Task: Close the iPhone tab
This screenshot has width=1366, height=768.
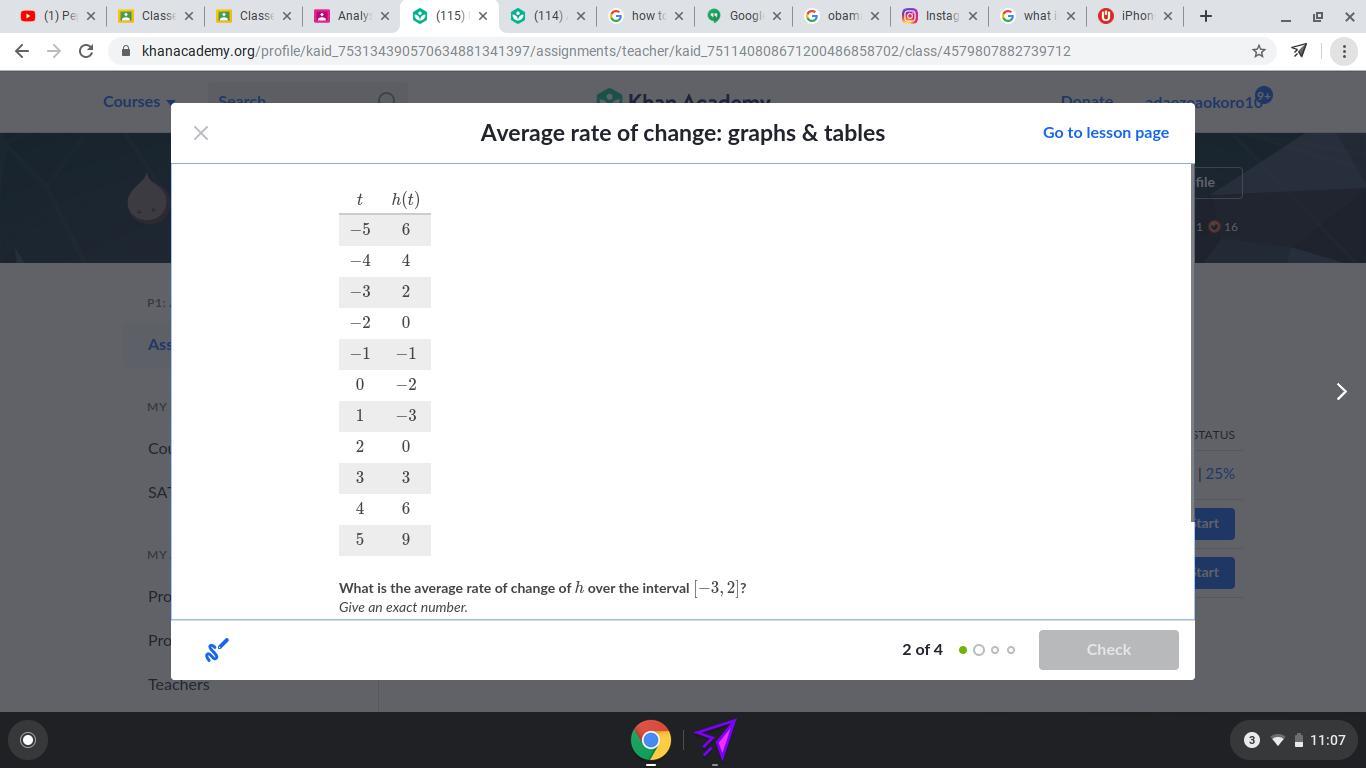Action: pyautogui.click(x=1167, y=16)
